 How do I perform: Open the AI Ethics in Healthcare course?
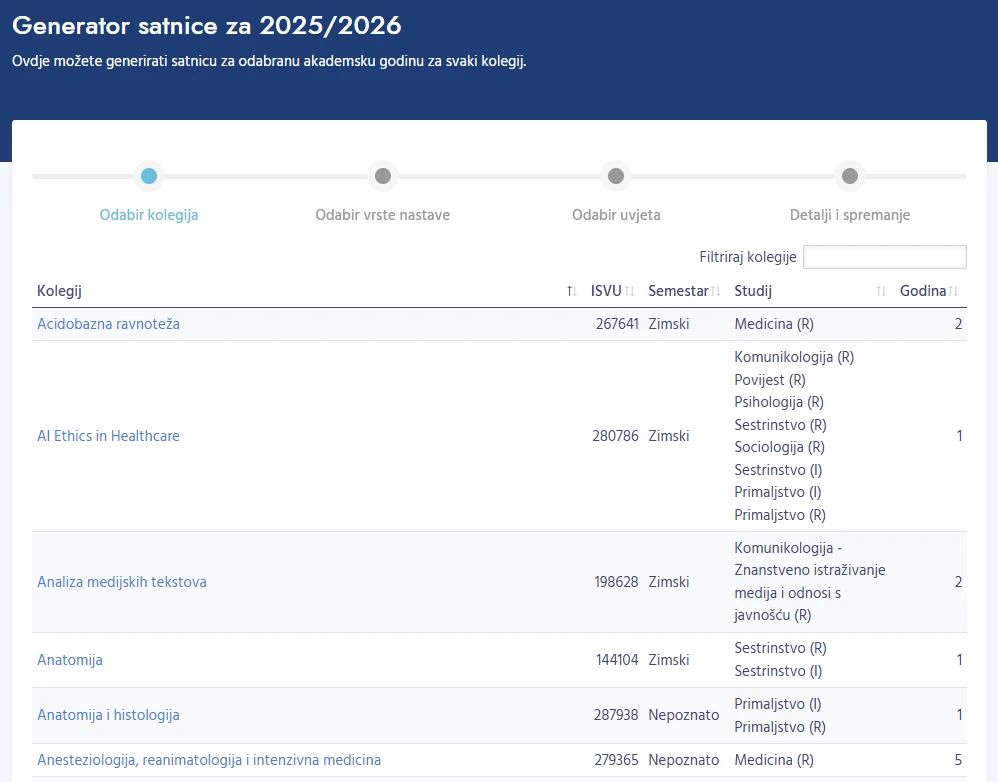tap(108, 436)
